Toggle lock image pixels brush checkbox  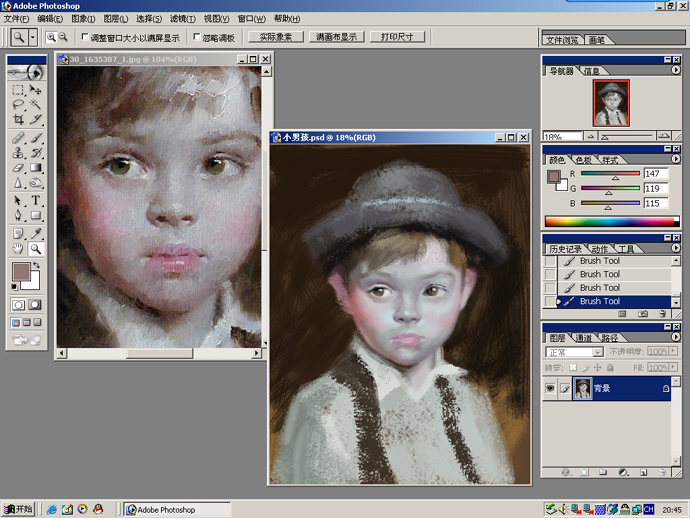[585, 367]
